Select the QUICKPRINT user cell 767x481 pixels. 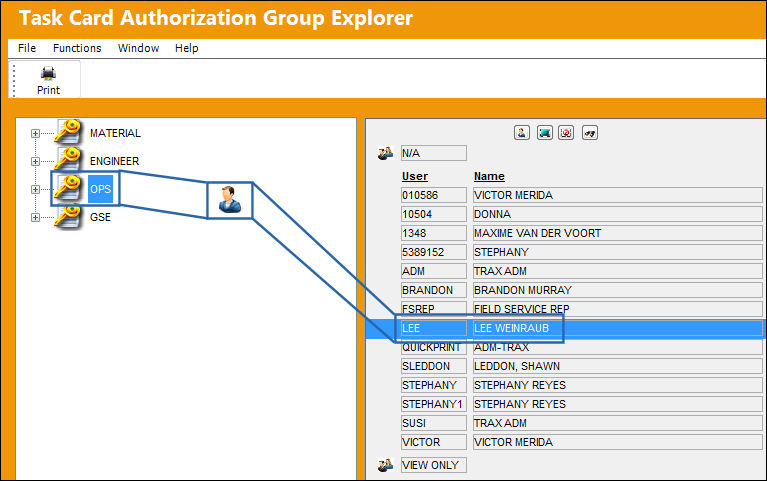433,347
